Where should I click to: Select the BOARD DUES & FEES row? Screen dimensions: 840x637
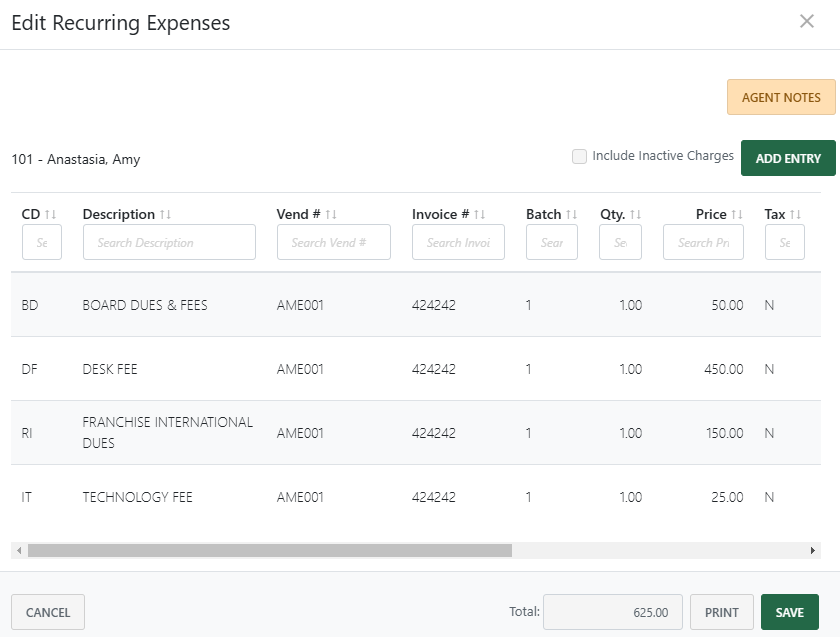coord(416,305)
